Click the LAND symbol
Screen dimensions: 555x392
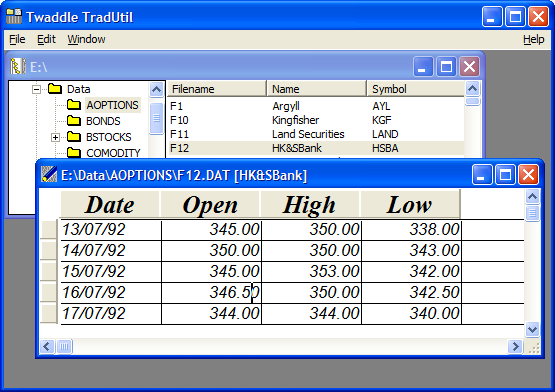tap(385, 134)
